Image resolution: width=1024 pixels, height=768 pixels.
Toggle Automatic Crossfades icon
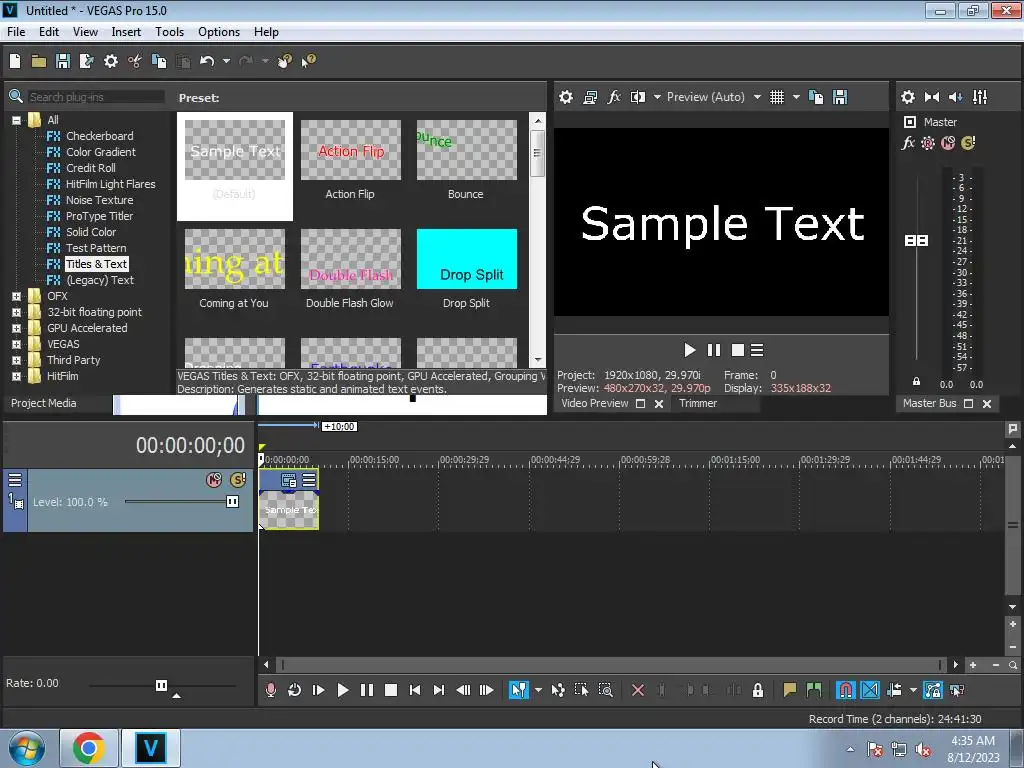870,690
